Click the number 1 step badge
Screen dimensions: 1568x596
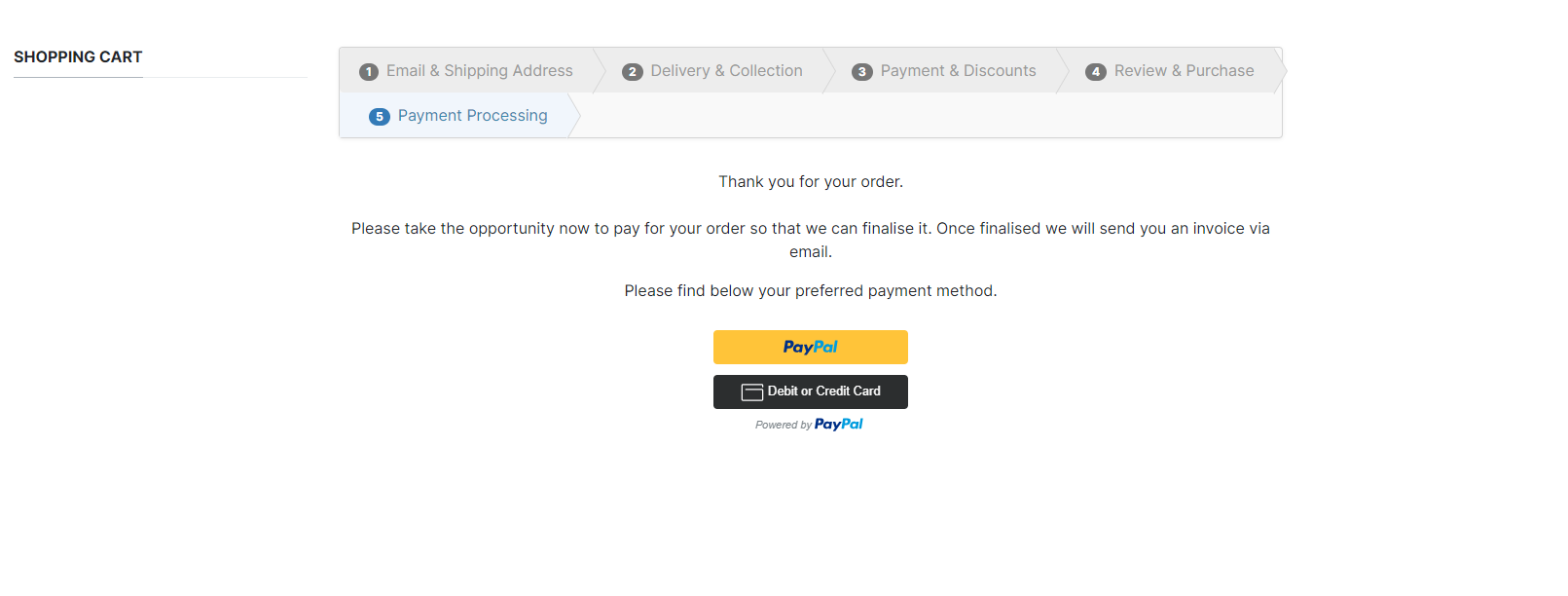point(369,72)
